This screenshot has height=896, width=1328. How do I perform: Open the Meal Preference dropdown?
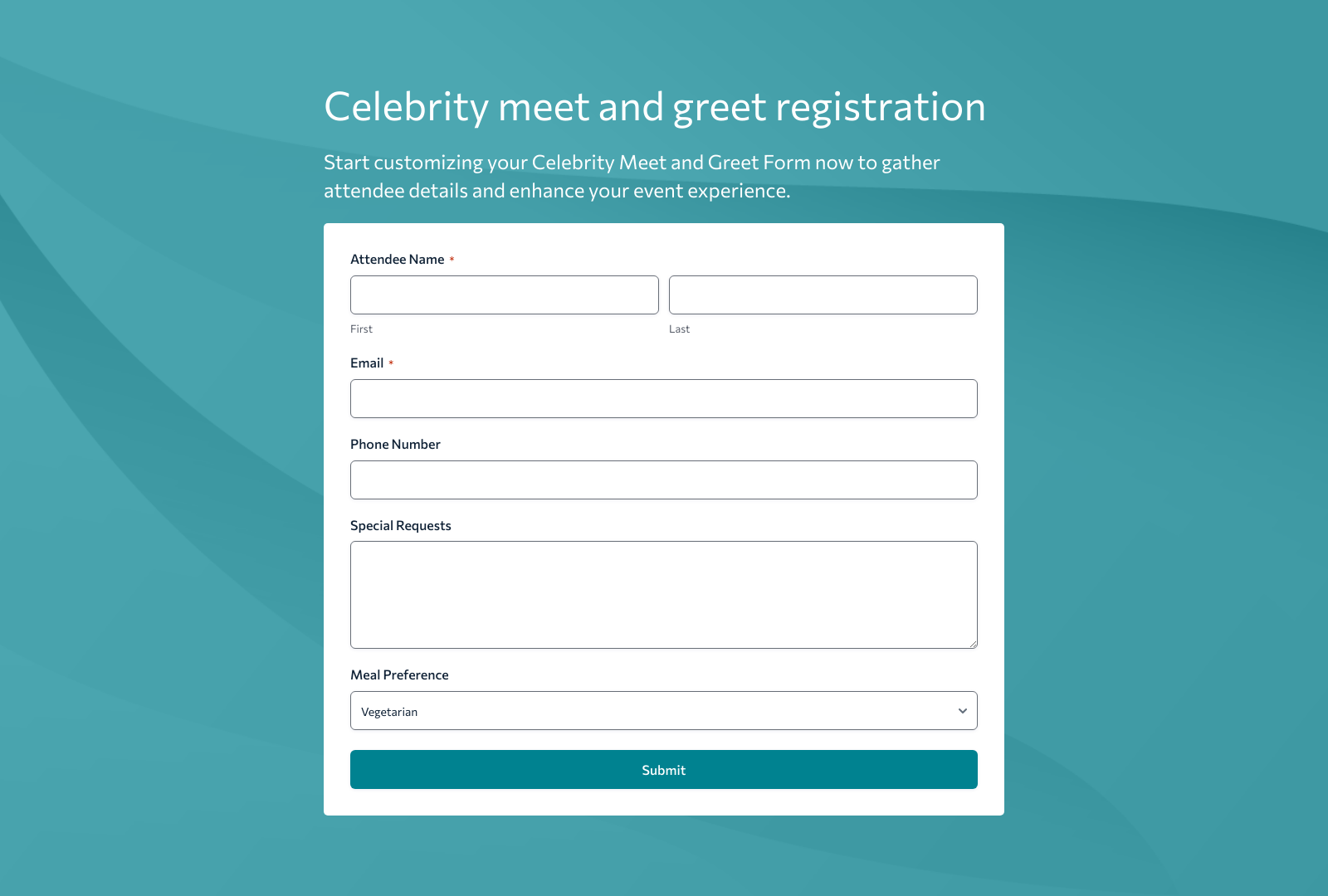[x=664, y=710]
